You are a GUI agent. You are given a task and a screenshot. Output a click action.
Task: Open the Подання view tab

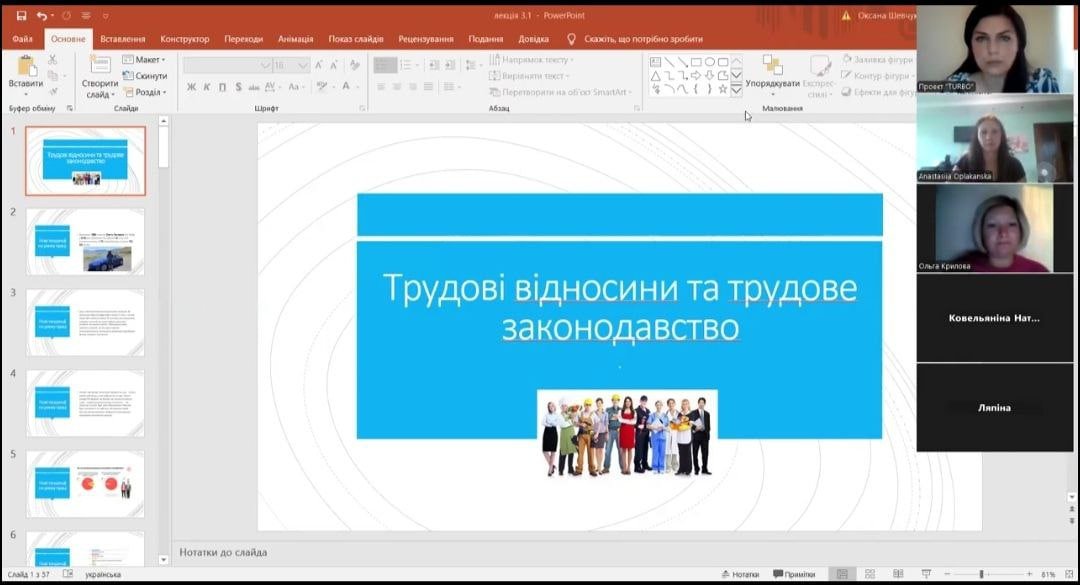coord(486,39)
